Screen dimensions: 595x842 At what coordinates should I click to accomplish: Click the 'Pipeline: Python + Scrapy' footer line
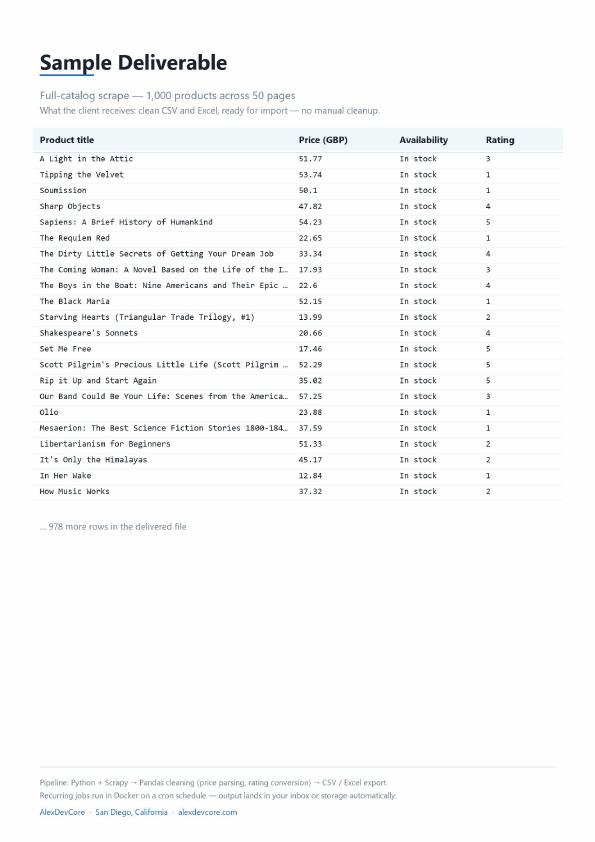point(214,782)
